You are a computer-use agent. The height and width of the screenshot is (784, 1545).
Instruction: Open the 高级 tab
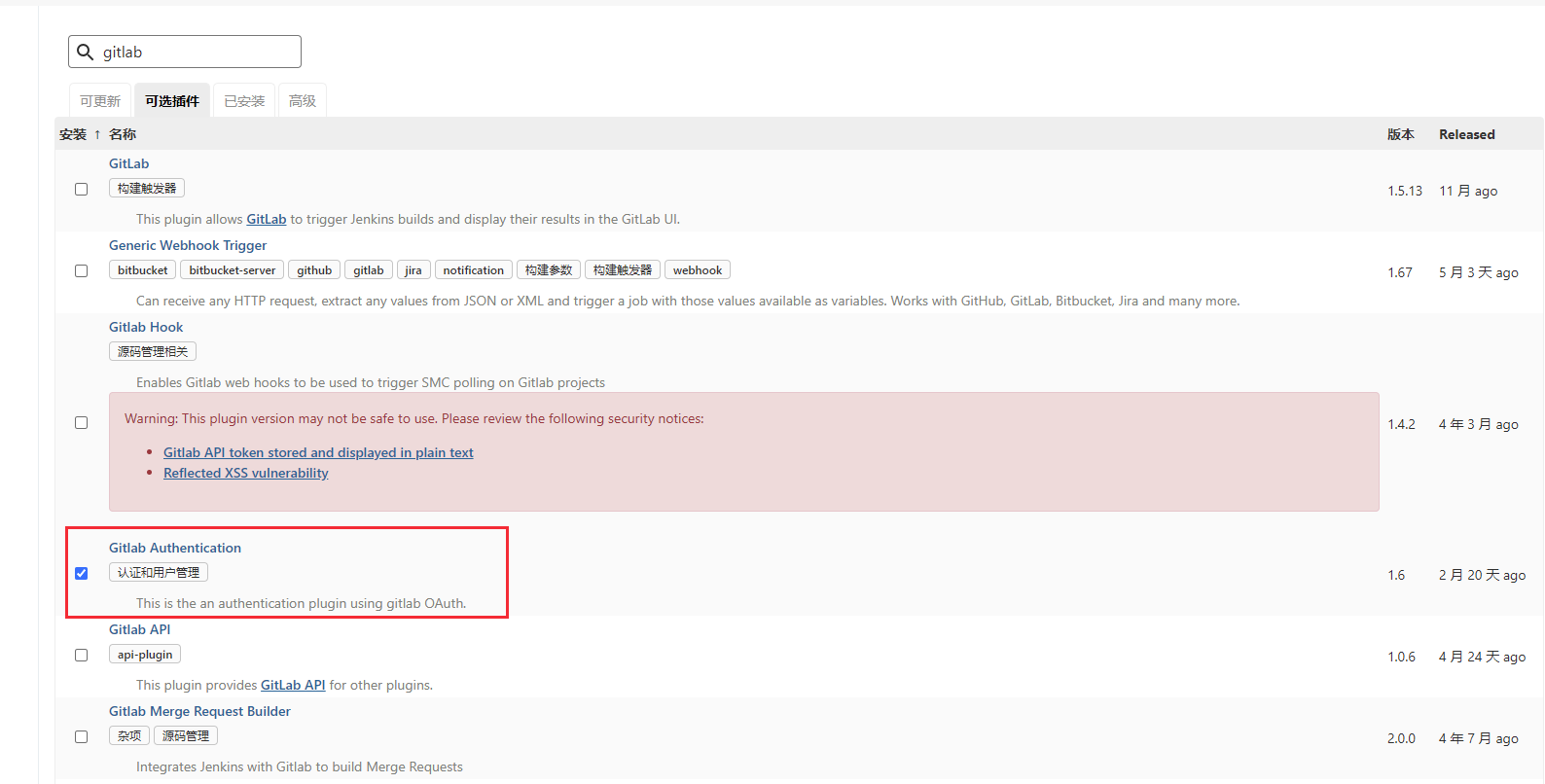pyautogui.click(x=303, y=101)
